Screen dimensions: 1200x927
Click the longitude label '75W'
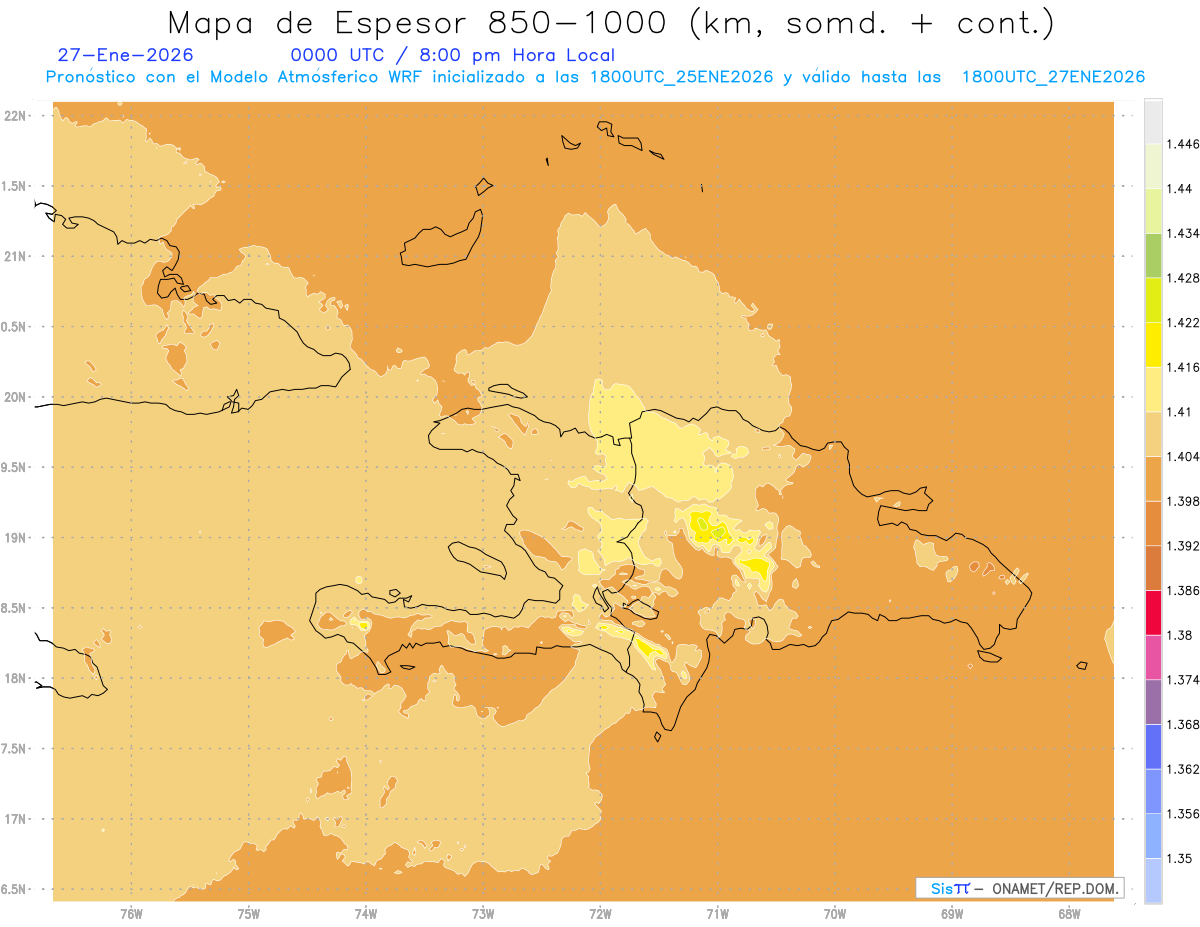249,913
